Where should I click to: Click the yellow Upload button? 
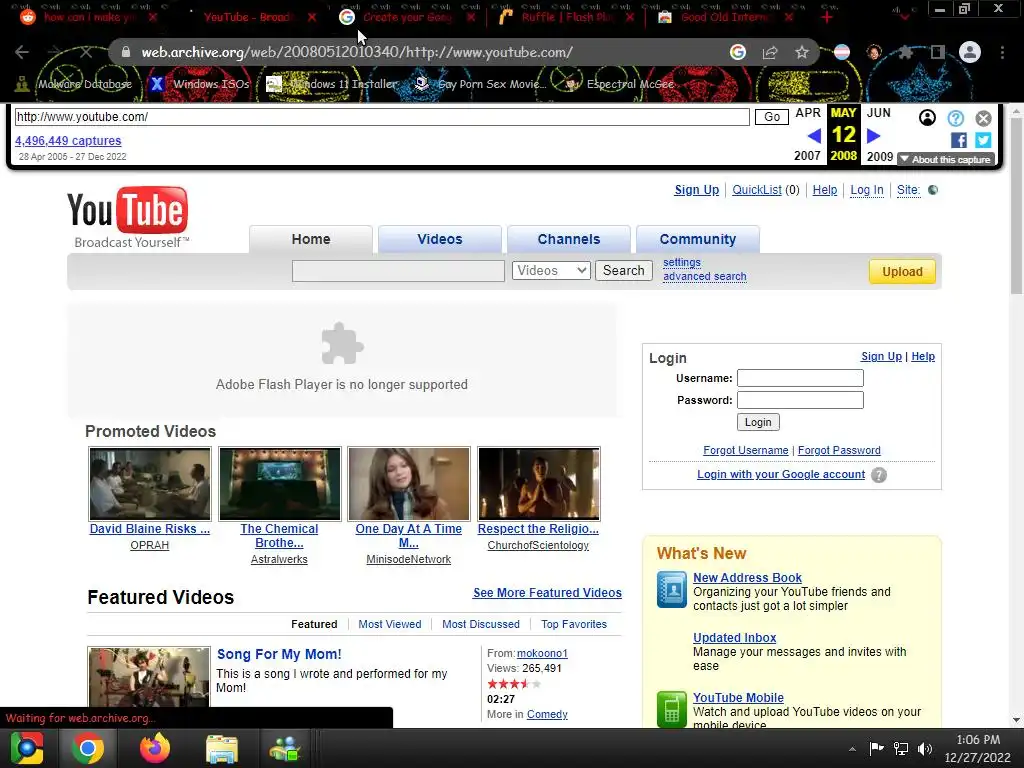(x=902, y=272)
